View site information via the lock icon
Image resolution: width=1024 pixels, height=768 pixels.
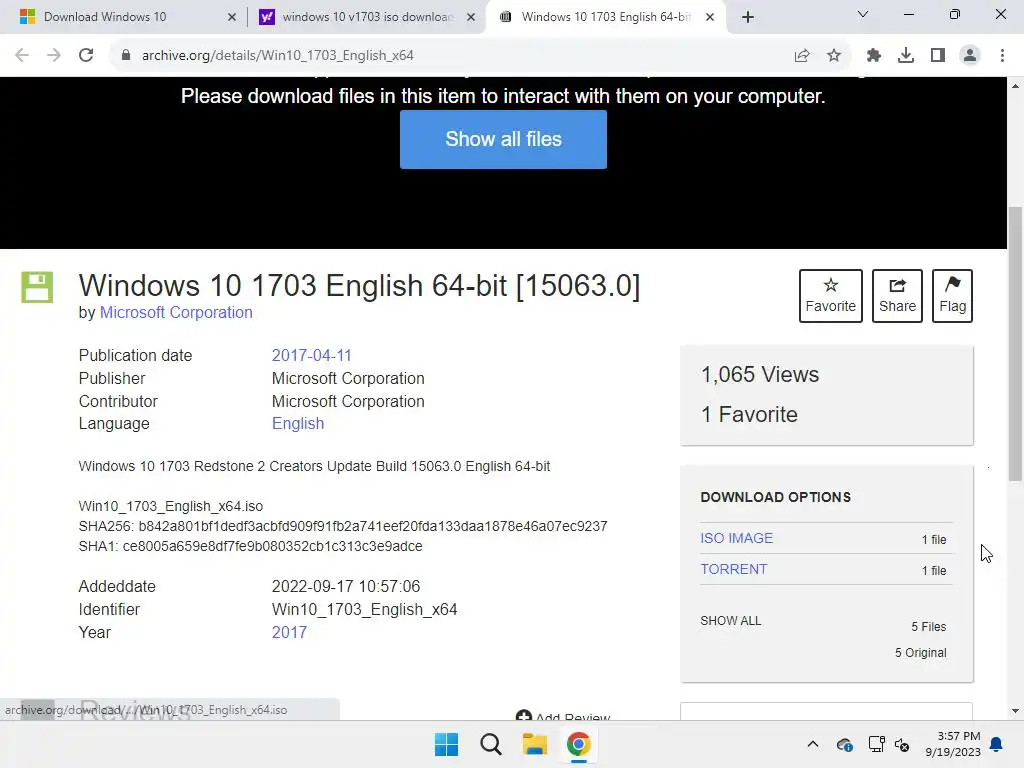(x=126, y=56)
